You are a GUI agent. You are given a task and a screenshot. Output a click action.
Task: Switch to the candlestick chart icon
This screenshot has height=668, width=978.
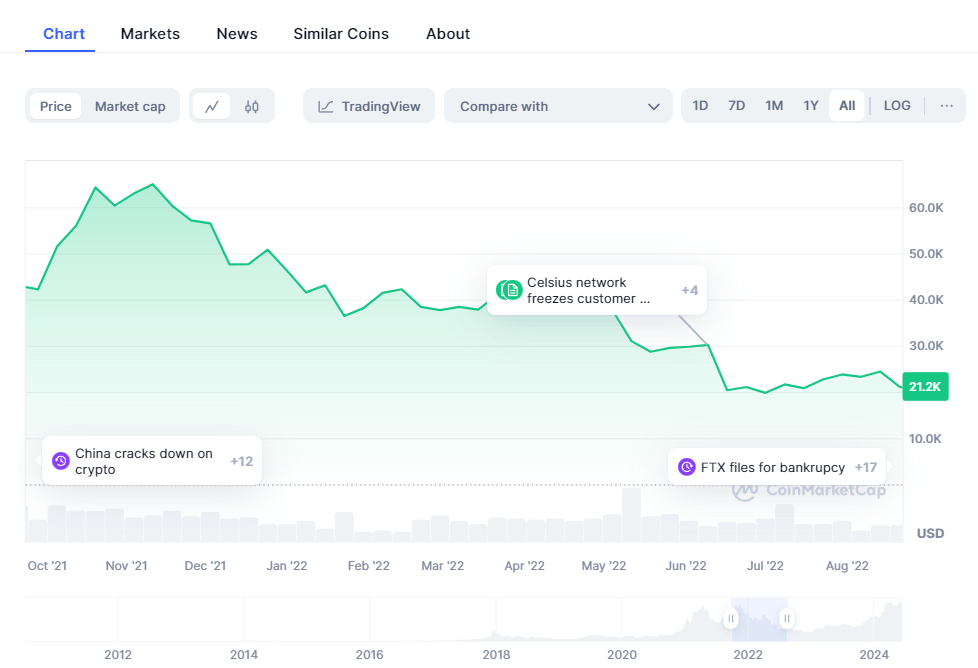[250, 105]
